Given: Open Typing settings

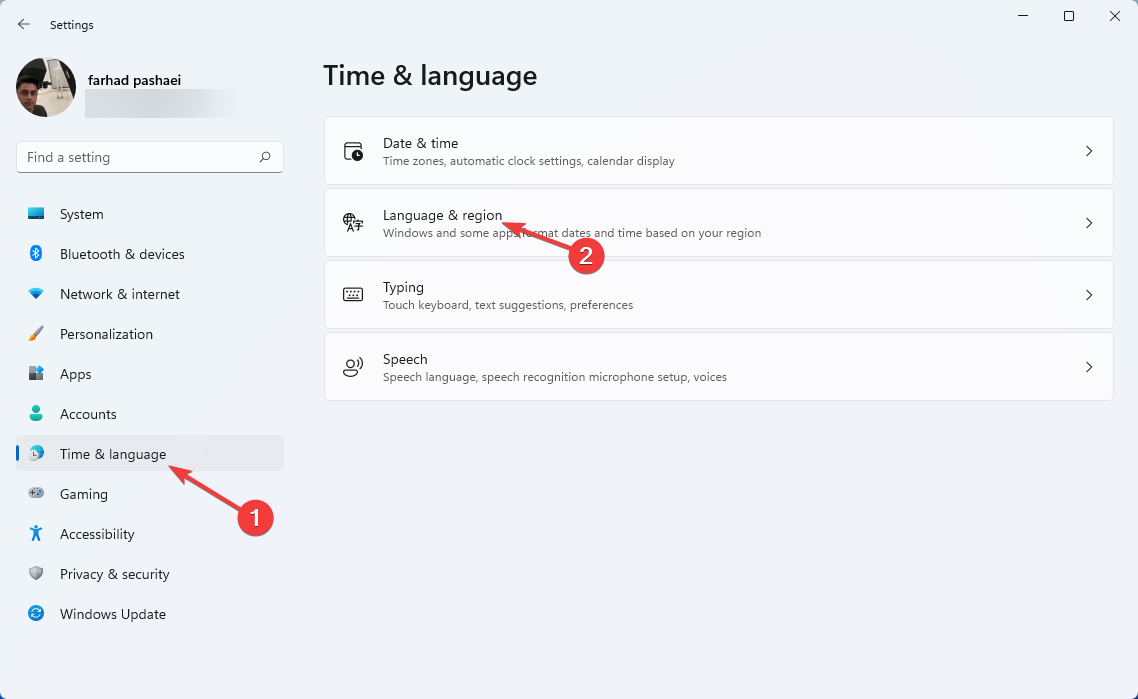Looking at the screenshot, I should pyautogui.click(x=719, y=294).
